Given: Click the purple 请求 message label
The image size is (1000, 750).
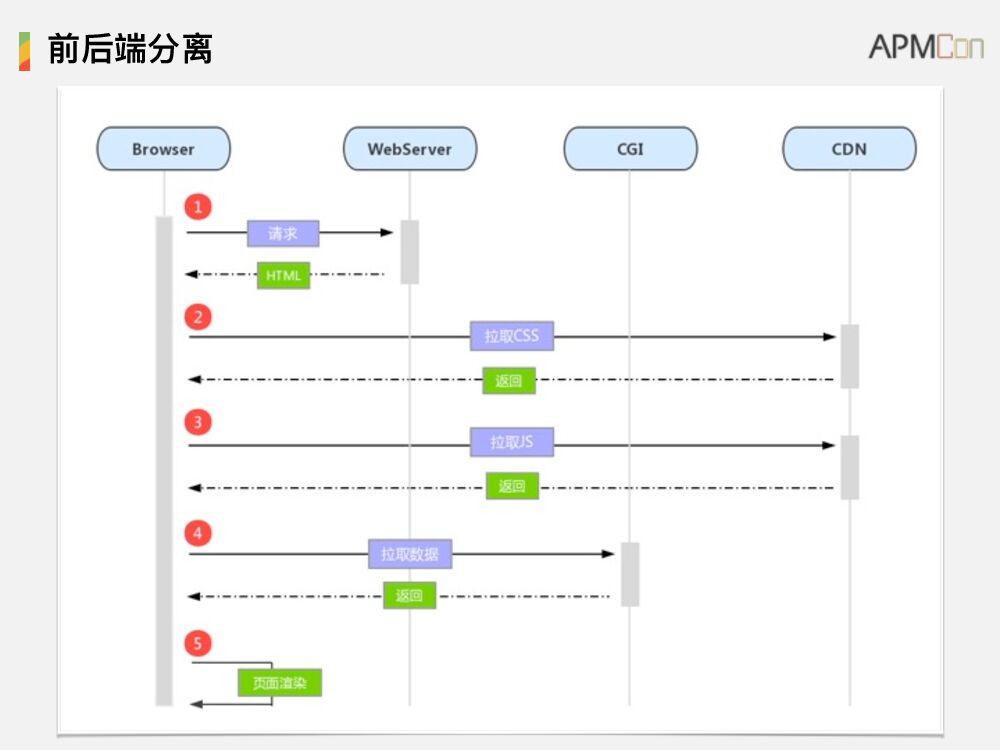Looking at the screenshot, I should click(x=283, y=233).
